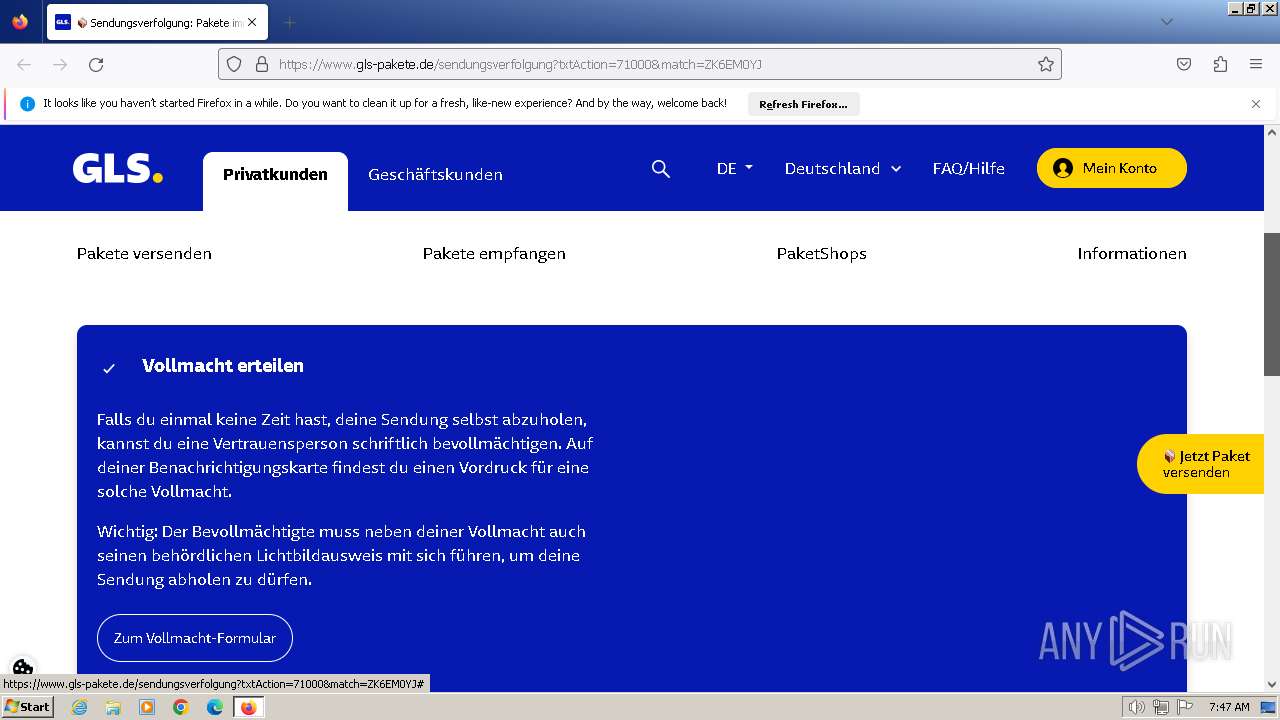1280x720 pixels.
Task: Click the browser forward arrow
Action: pos(60,64)
